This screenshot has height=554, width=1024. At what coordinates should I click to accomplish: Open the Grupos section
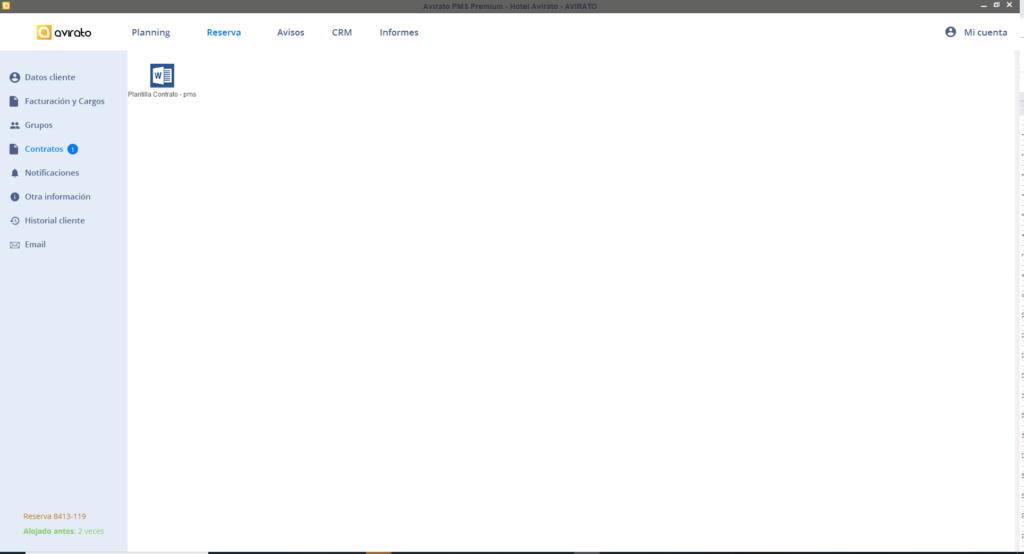[x=39, y=125]
